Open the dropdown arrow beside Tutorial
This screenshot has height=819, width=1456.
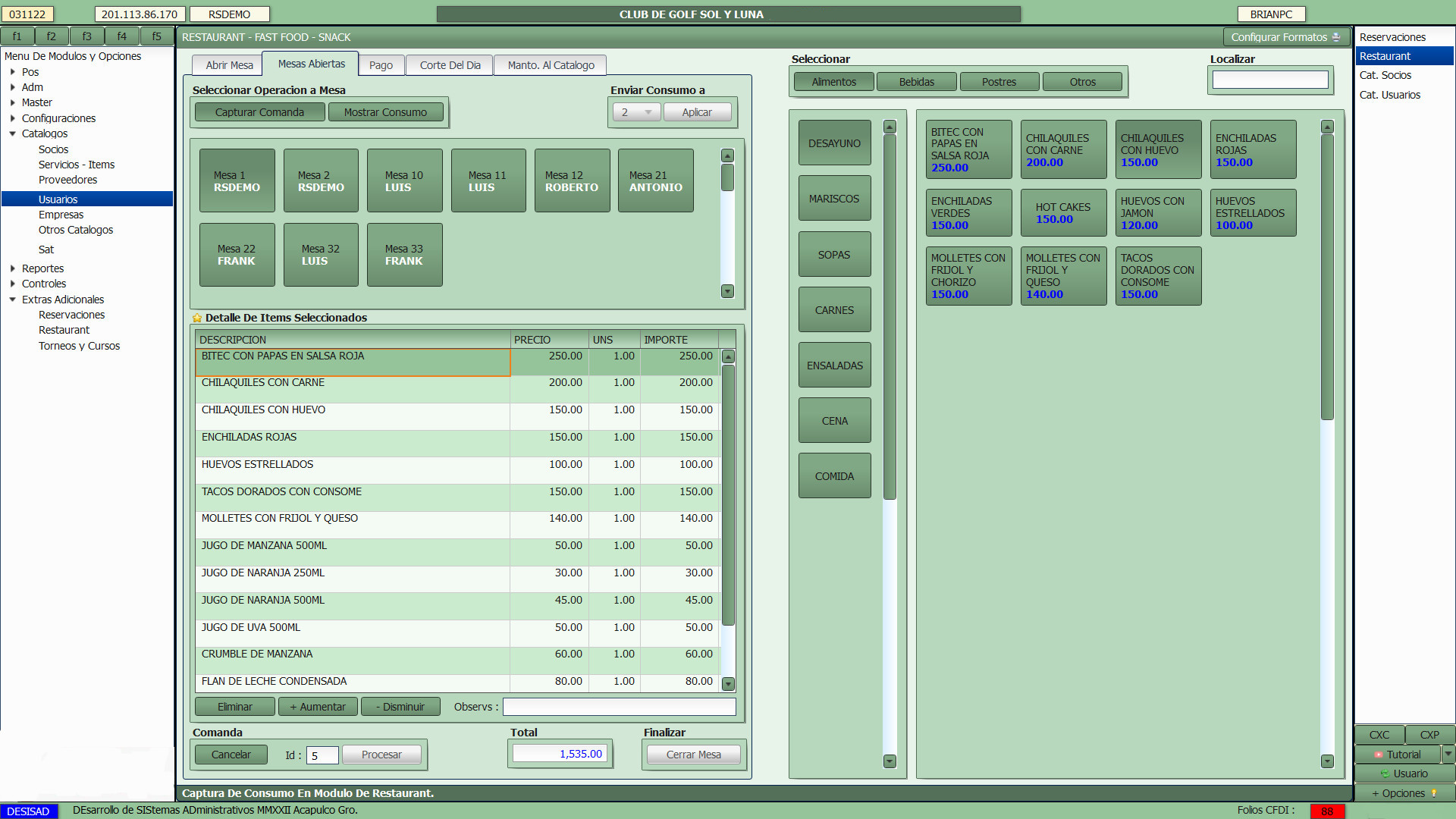click(x=1448, y=754)
